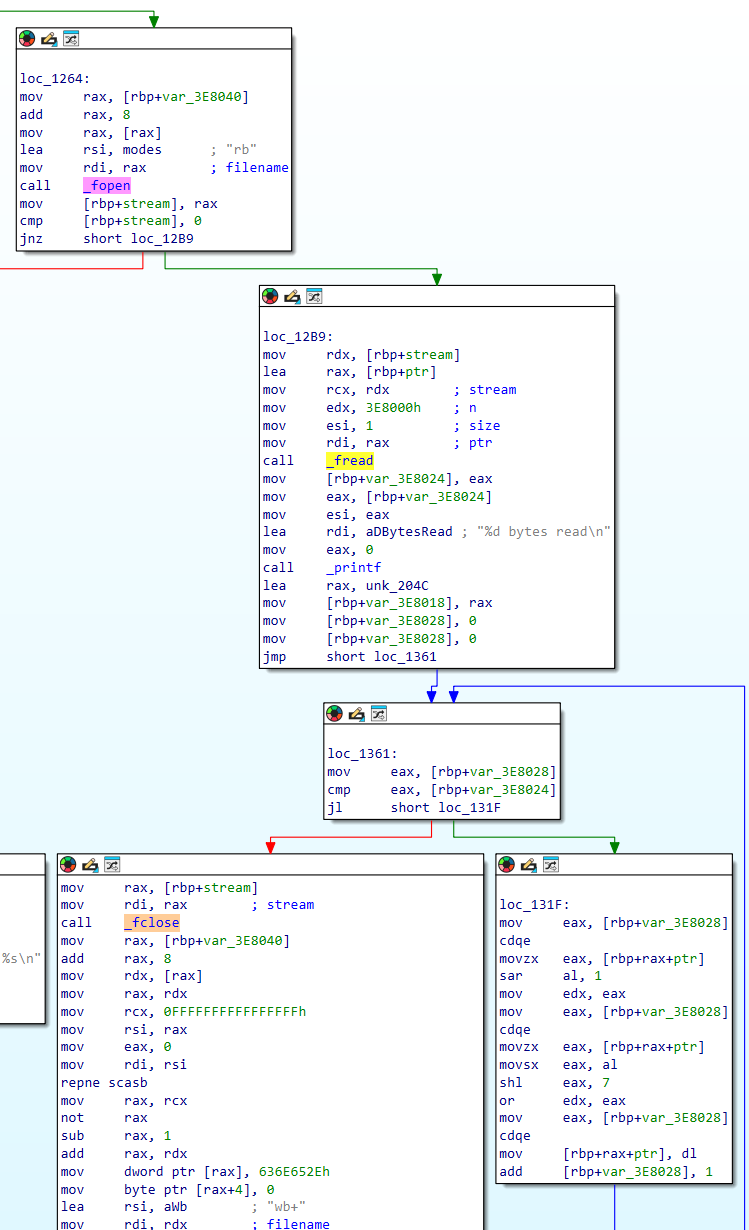
Task: Click the loc_12B9: label line
Action: coord(299,337)
